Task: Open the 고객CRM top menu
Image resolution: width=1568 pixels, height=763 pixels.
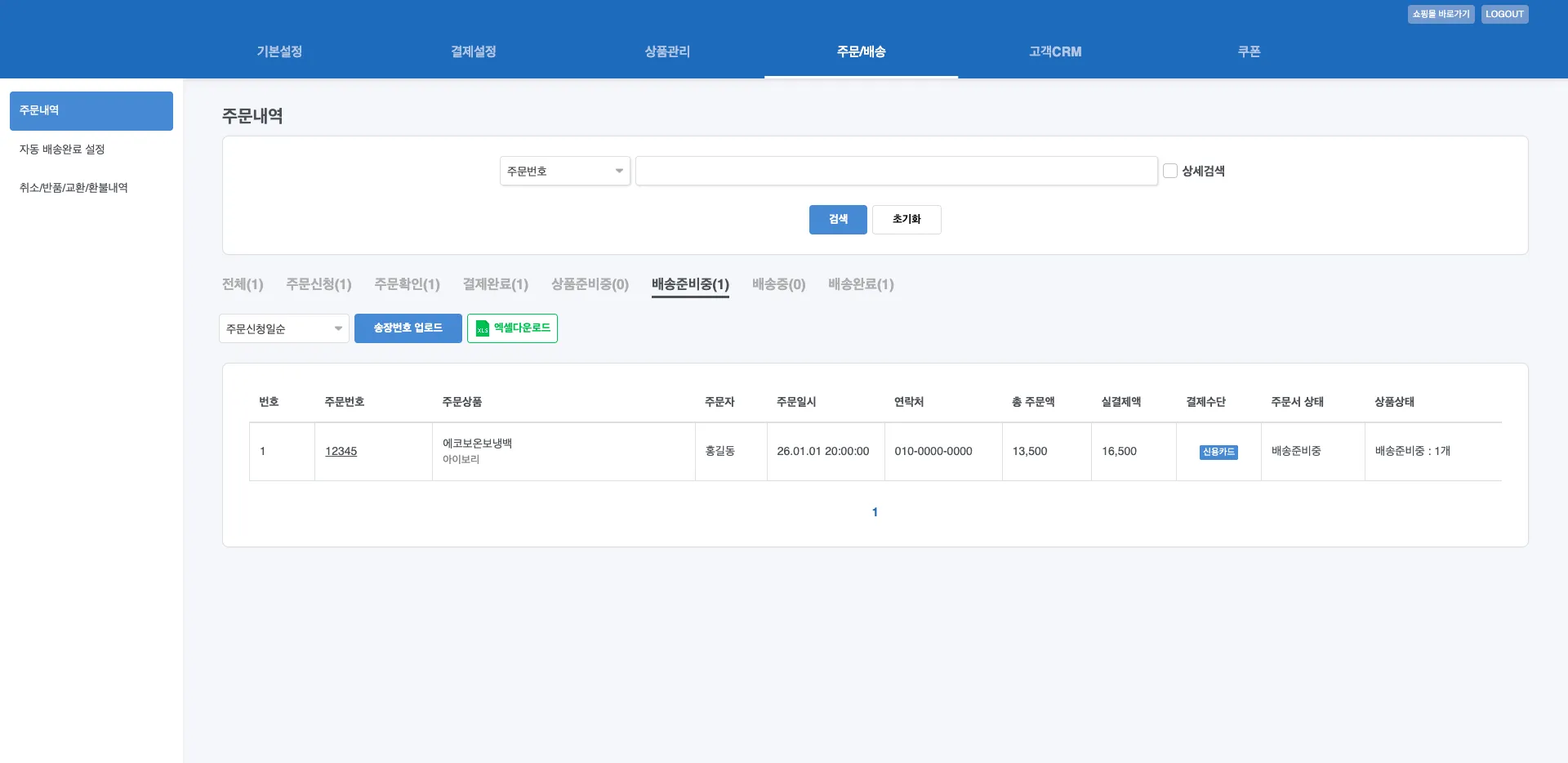Action: click(1055, 51)
